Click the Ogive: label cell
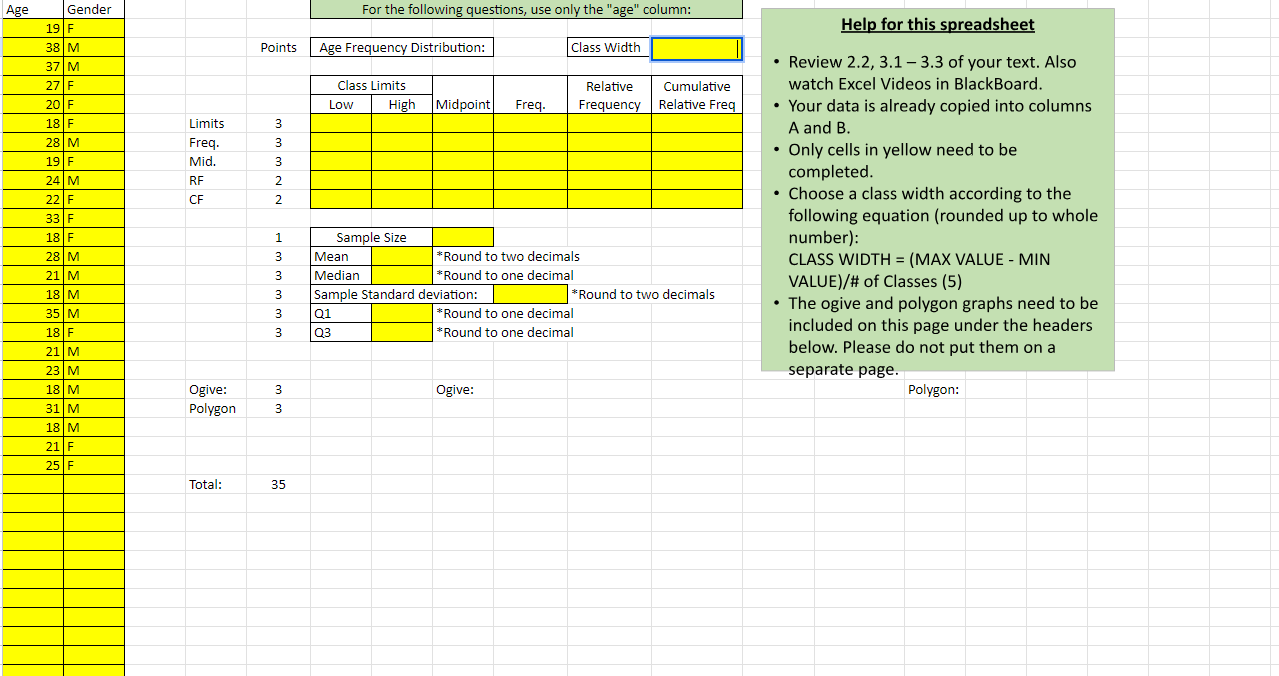The height and width of the screenshot is (676, 1279). click(x=455, y=389)
